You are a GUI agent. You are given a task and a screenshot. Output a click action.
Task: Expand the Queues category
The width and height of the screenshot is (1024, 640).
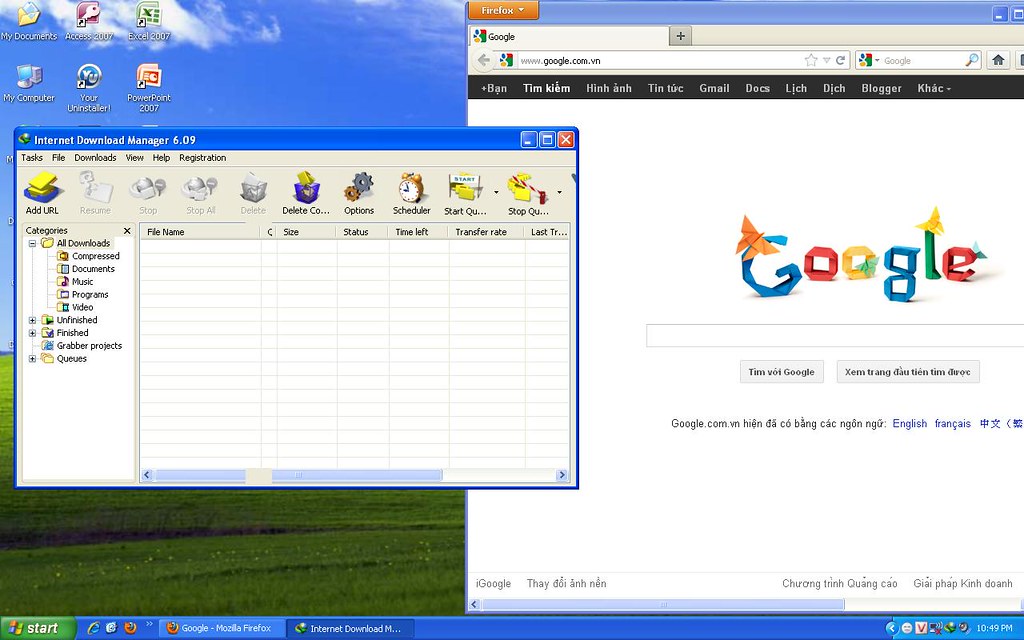pos(32,359)
